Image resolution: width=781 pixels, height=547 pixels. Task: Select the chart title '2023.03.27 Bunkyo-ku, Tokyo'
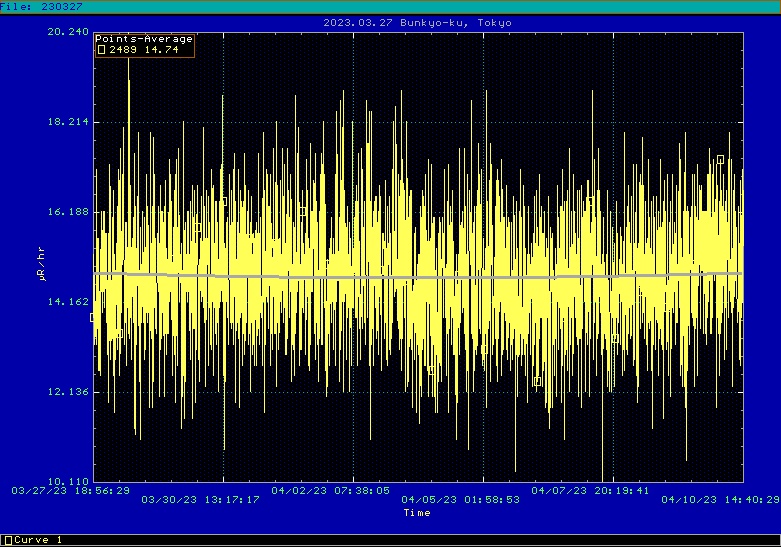pyautogui.click(x=418, y=23)
